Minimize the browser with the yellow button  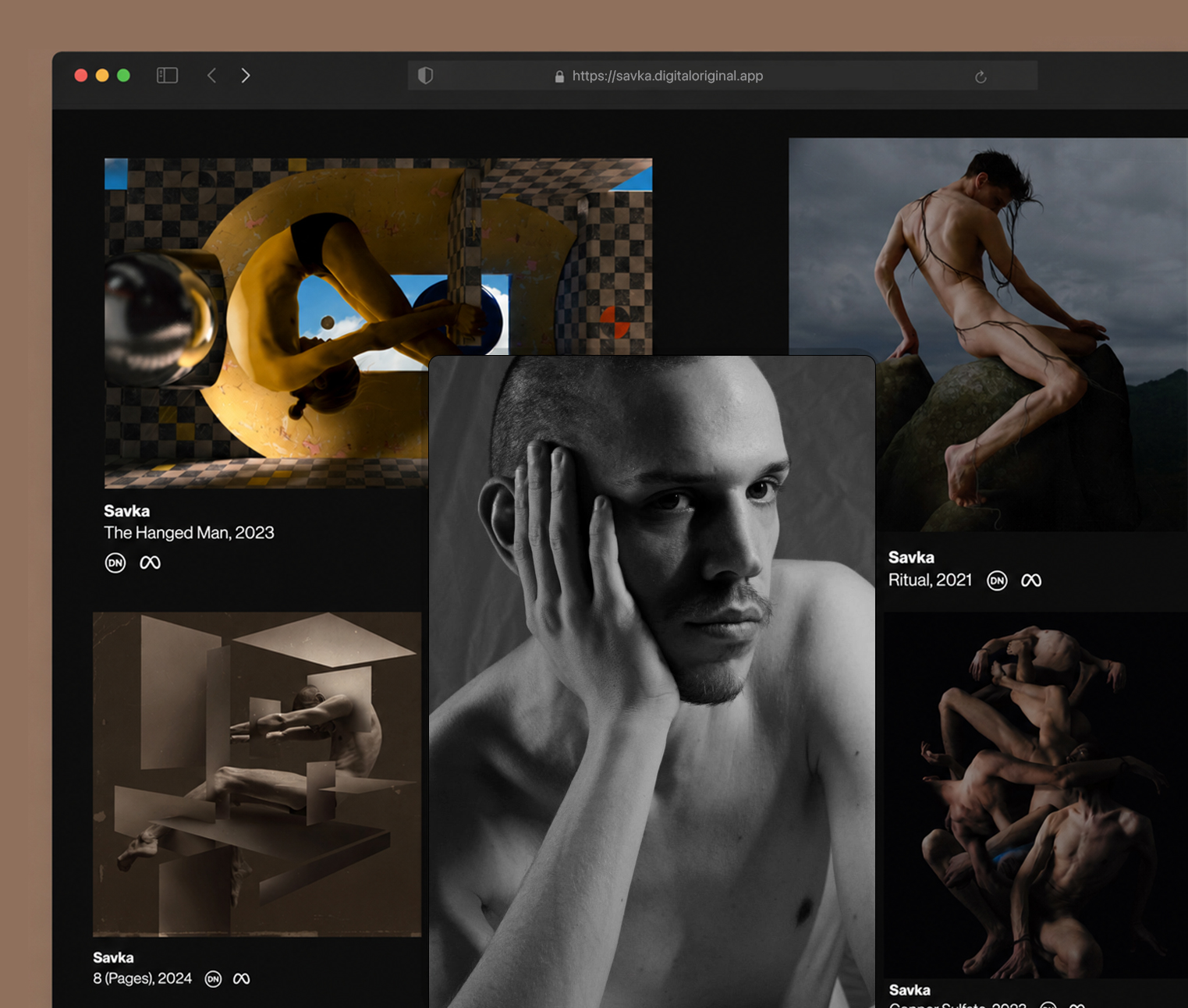pyautogui.click(x=102, y=76)
